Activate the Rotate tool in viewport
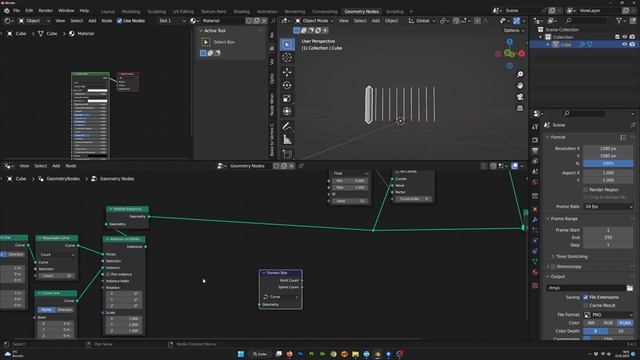Viewport: 640px width, 360px height. [287, 85]
